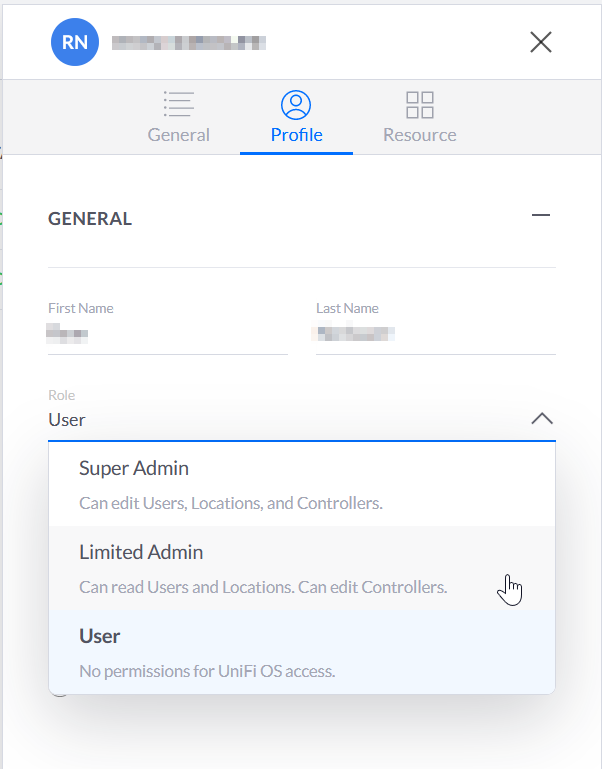Focus the Last Name input field
Viewport: 602px width, 769px height.
(x=436, y=334)
